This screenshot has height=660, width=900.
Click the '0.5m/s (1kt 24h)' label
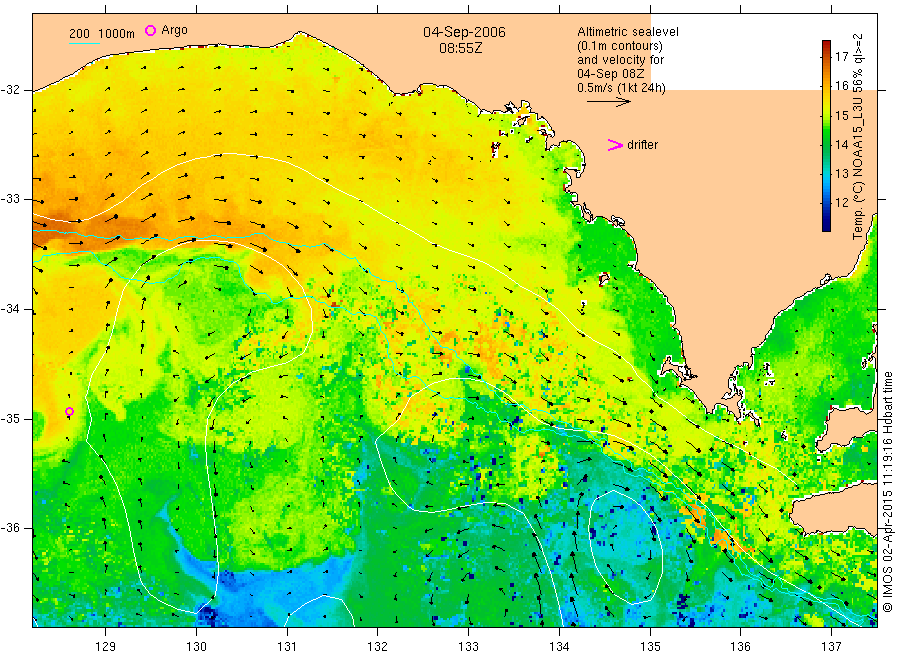622,88
